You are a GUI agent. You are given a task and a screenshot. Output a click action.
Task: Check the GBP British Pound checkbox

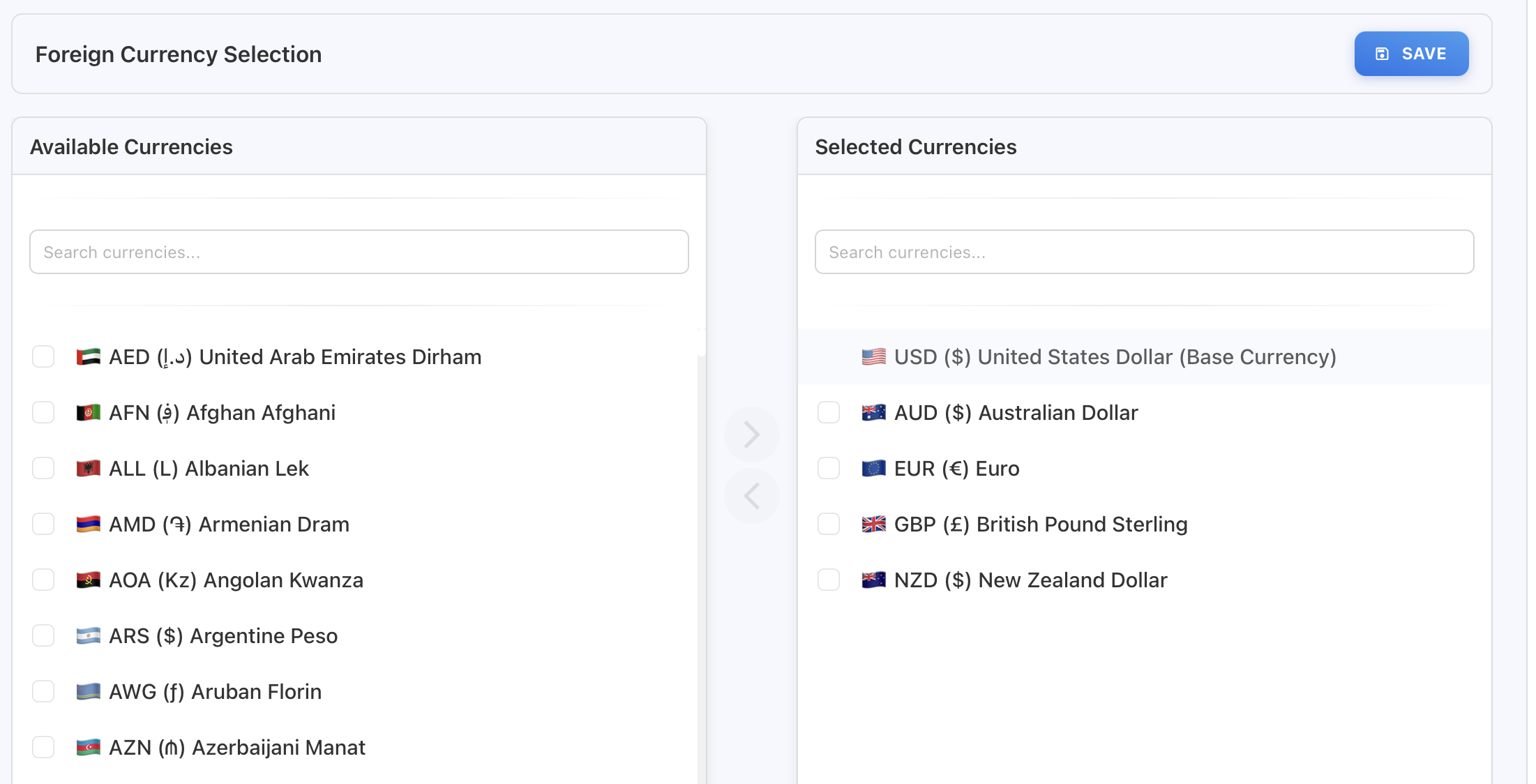pyautogui.click(x=829, y=524)
